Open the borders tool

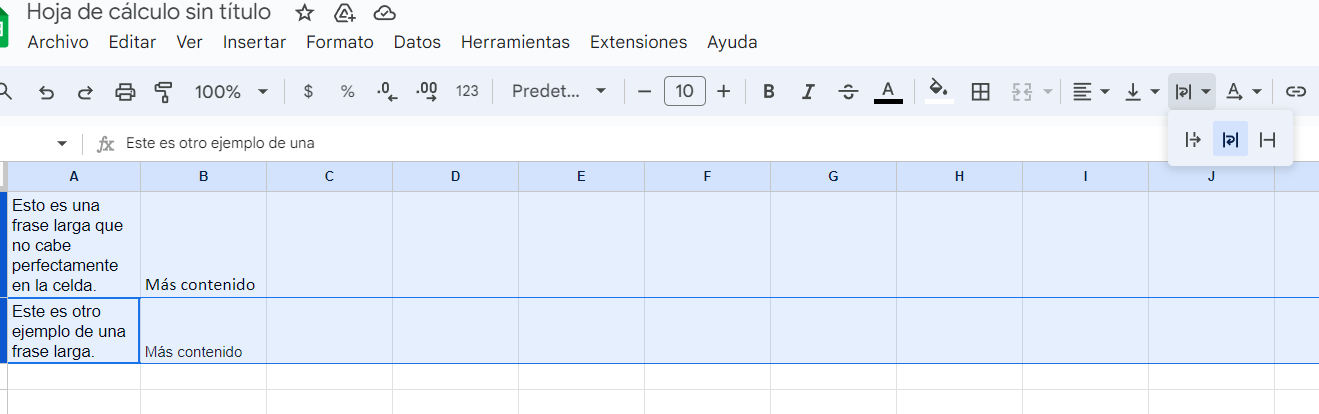[980, 92]
